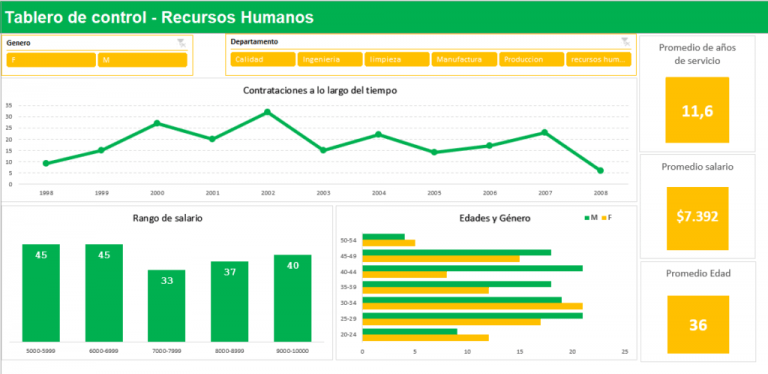The width and height of the screenshot is (768, 374).
Task: Clear the Genero slicer filter icon
Action: pyautogui.click(x=182, y=43)
